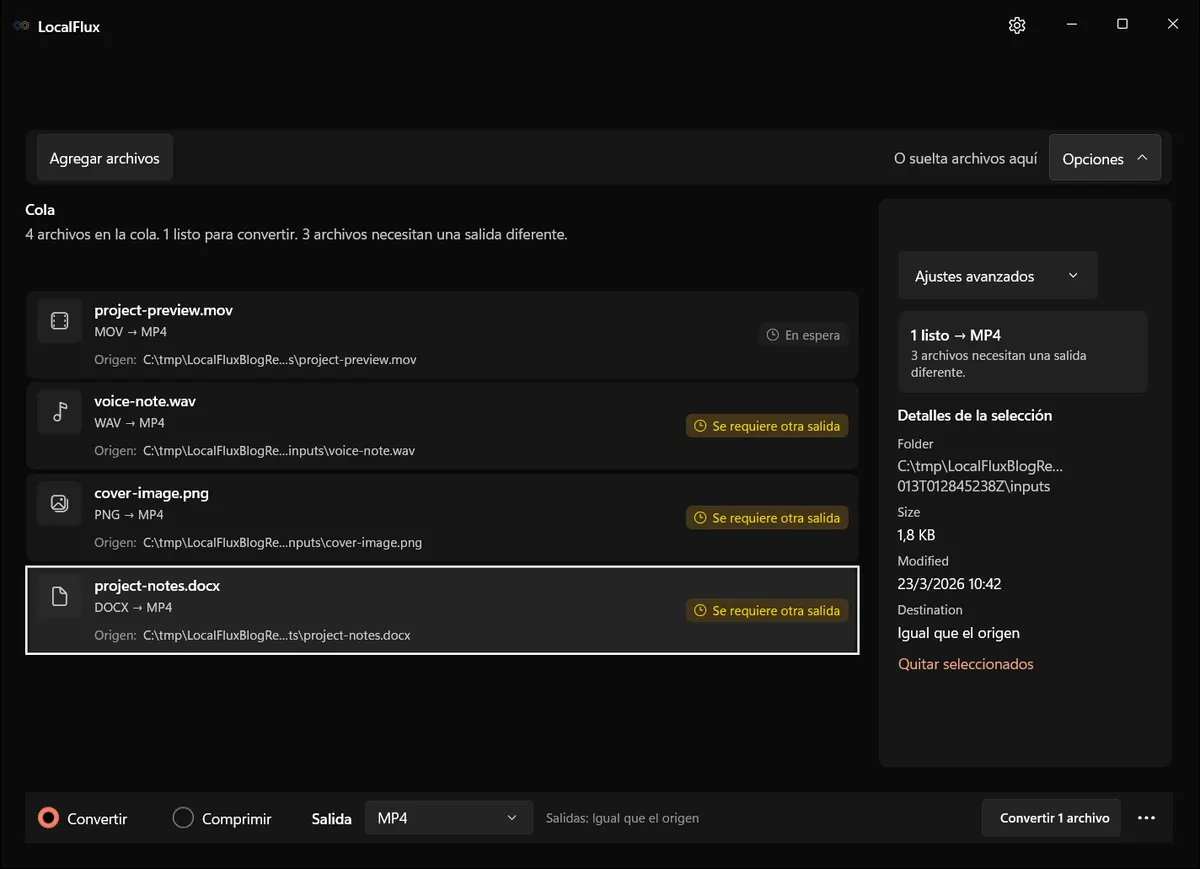
Task: Click the 23/3/2026 10:42 modified date
Action: [950, 584]
